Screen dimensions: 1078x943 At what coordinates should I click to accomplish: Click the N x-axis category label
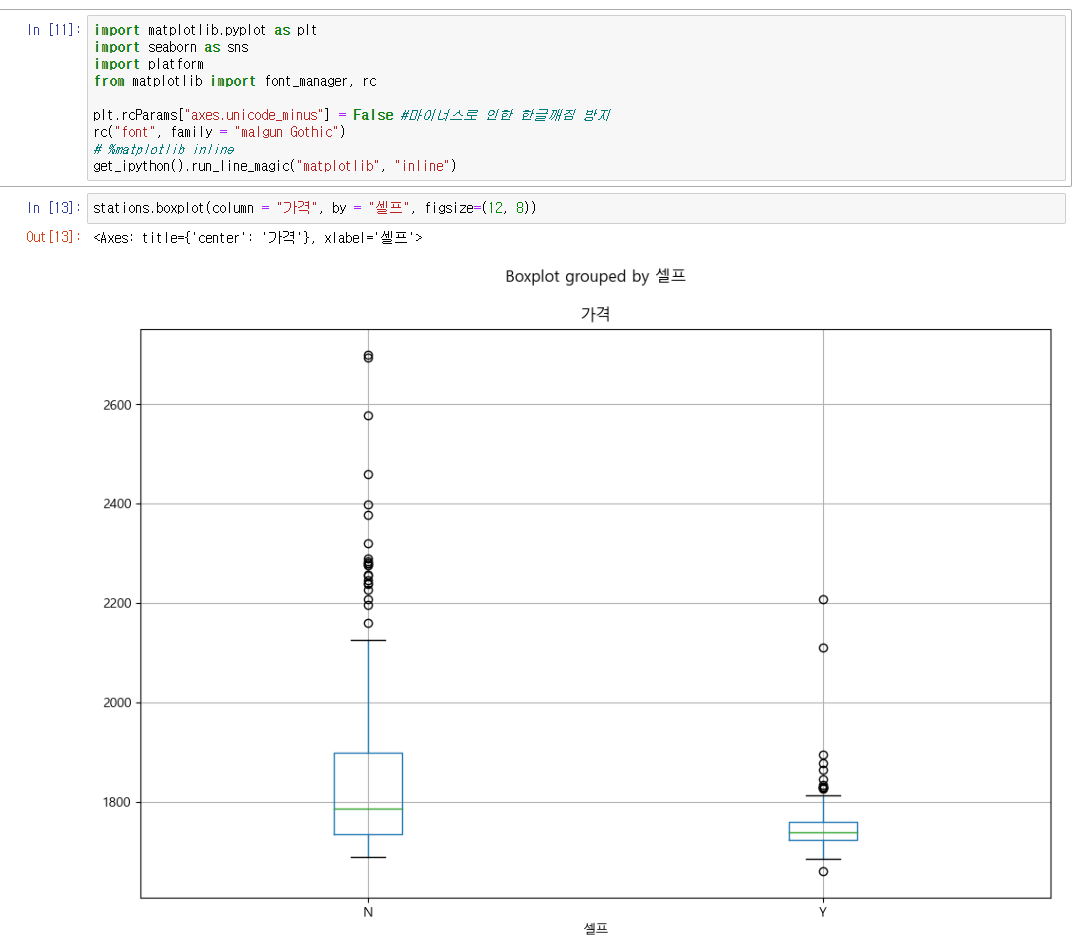click(x=368, y=912)
